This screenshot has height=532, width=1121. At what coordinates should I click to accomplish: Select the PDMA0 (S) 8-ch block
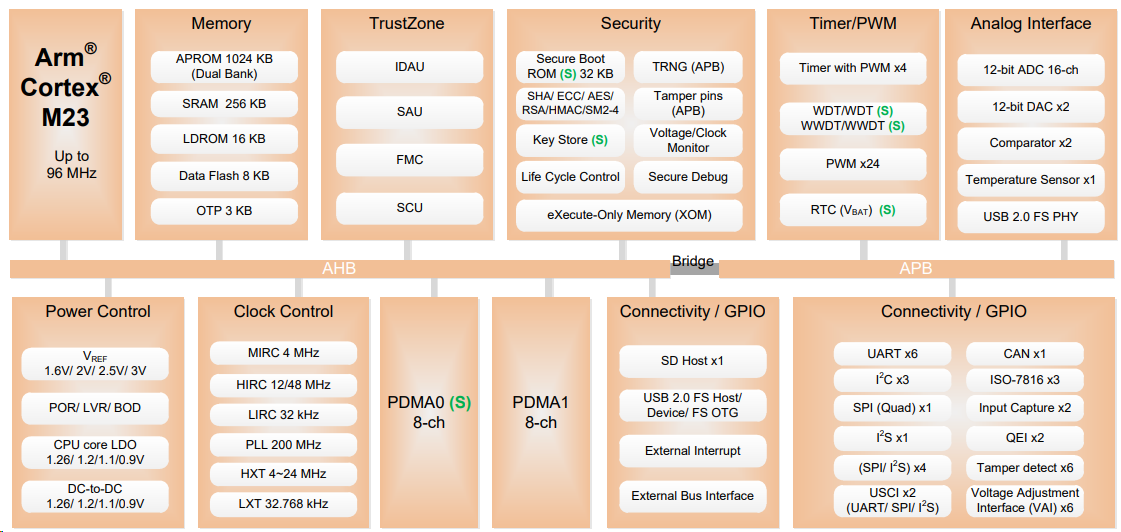coord(429,412)
